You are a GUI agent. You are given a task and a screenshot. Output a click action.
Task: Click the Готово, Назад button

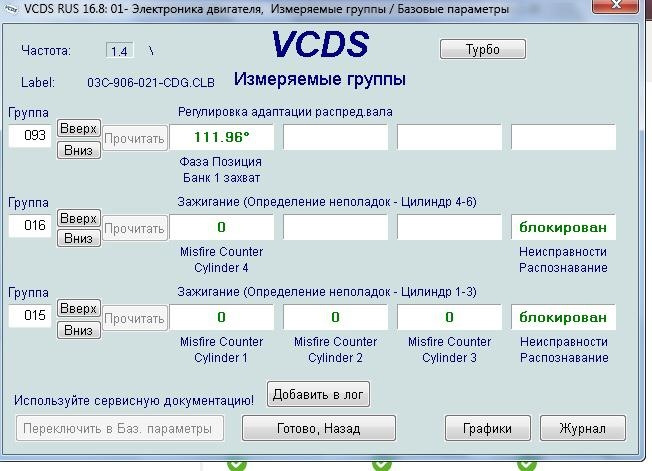[x=319, y=428]
